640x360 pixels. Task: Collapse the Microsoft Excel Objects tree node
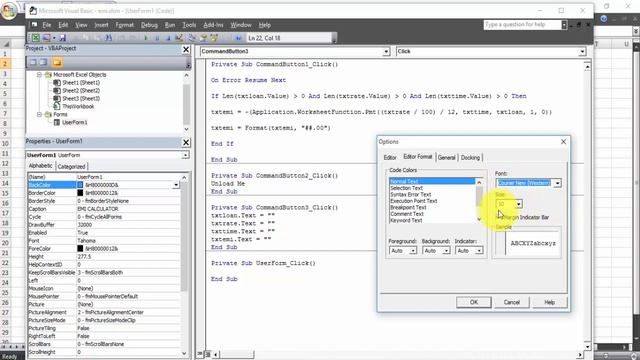pos(39,75)
